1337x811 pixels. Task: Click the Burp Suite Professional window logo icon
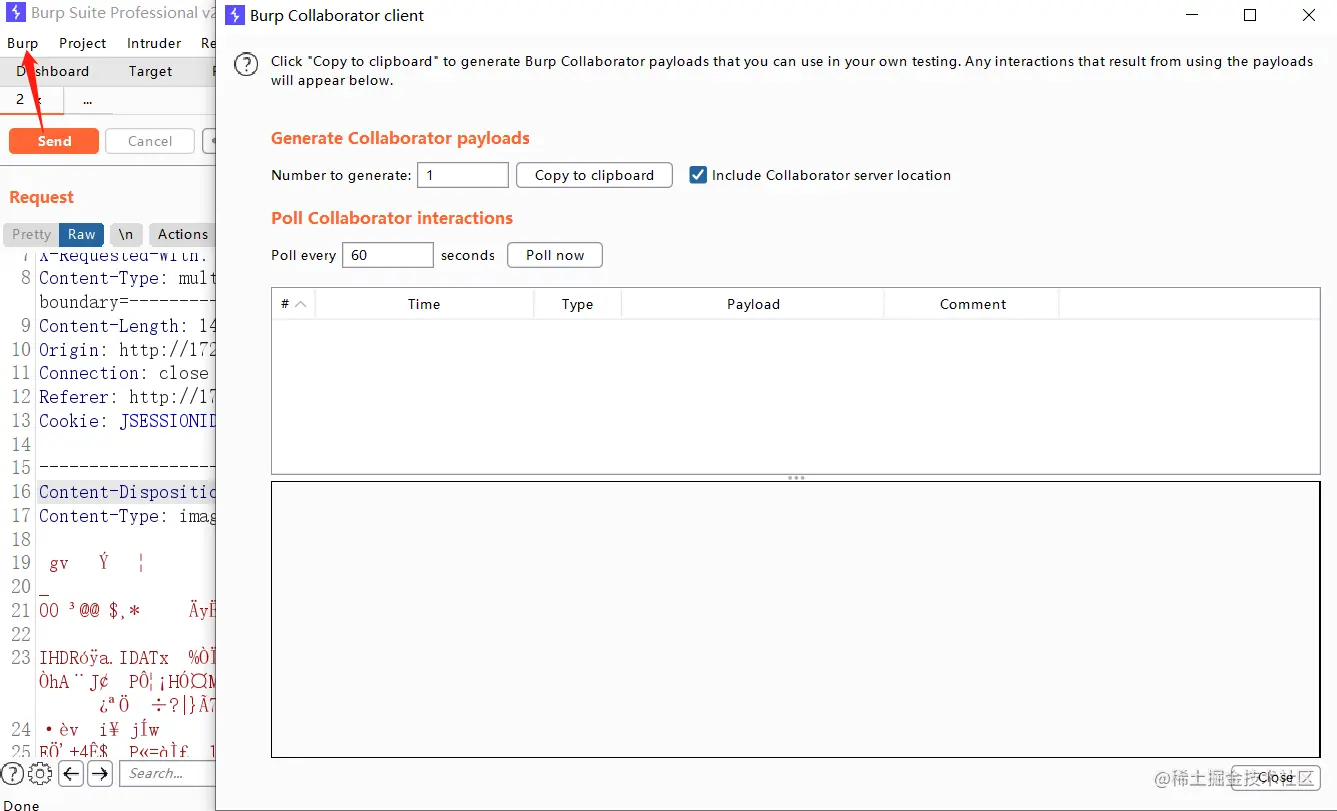tap(16, 13)
